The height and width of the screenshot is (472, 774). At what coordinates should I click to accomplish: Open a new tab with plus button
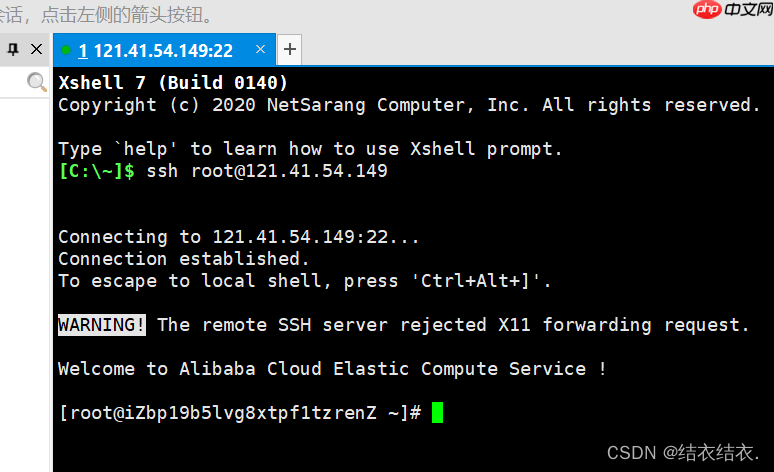tap(289, 49)
